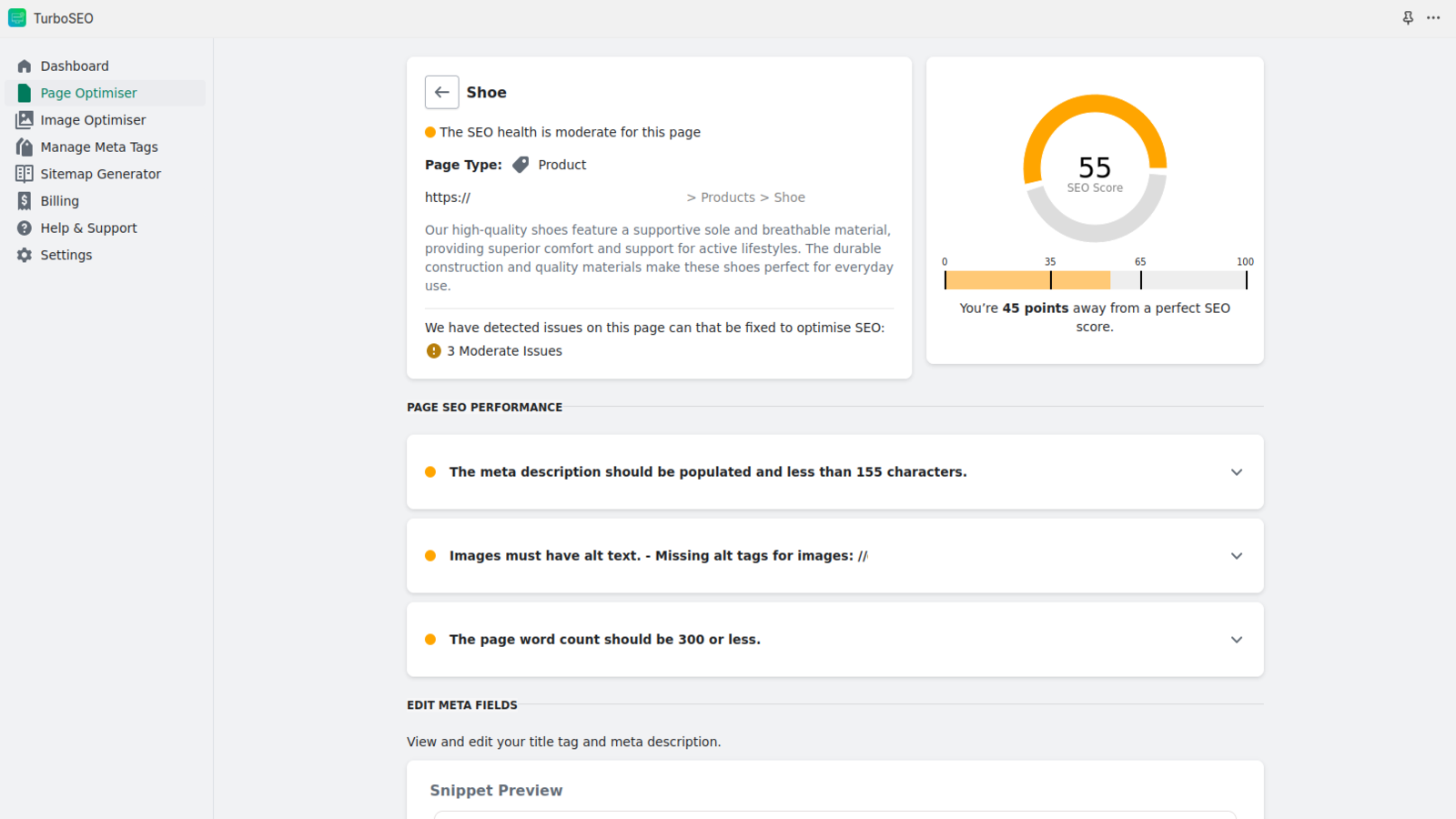The width and height of the screenshot is (1456, 819).
Task: Open Manage Meta Tags
Action: [x=98, y=147]
